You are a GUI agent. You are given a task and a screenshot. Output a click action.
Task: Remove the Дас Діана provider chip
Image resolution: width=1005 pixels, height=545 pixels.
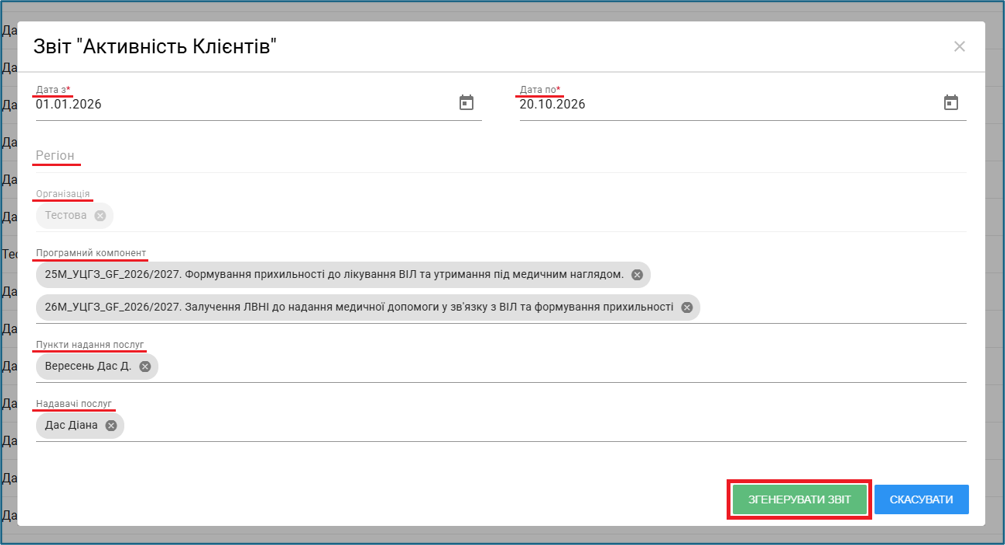click(111, 426)
